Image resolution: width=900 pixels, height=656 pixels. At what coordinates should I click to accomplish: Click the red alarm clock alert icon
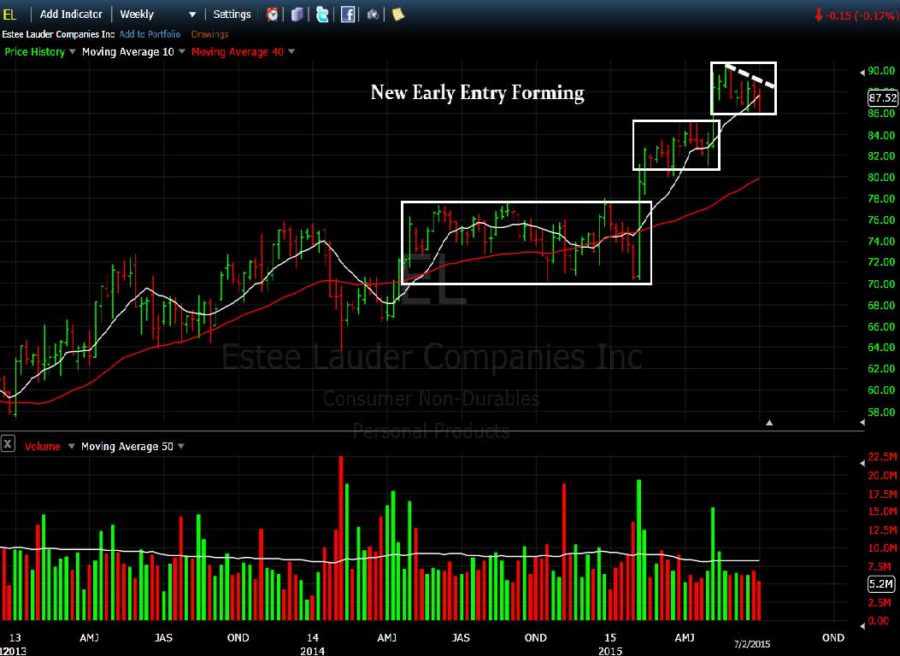coord(273,14)
